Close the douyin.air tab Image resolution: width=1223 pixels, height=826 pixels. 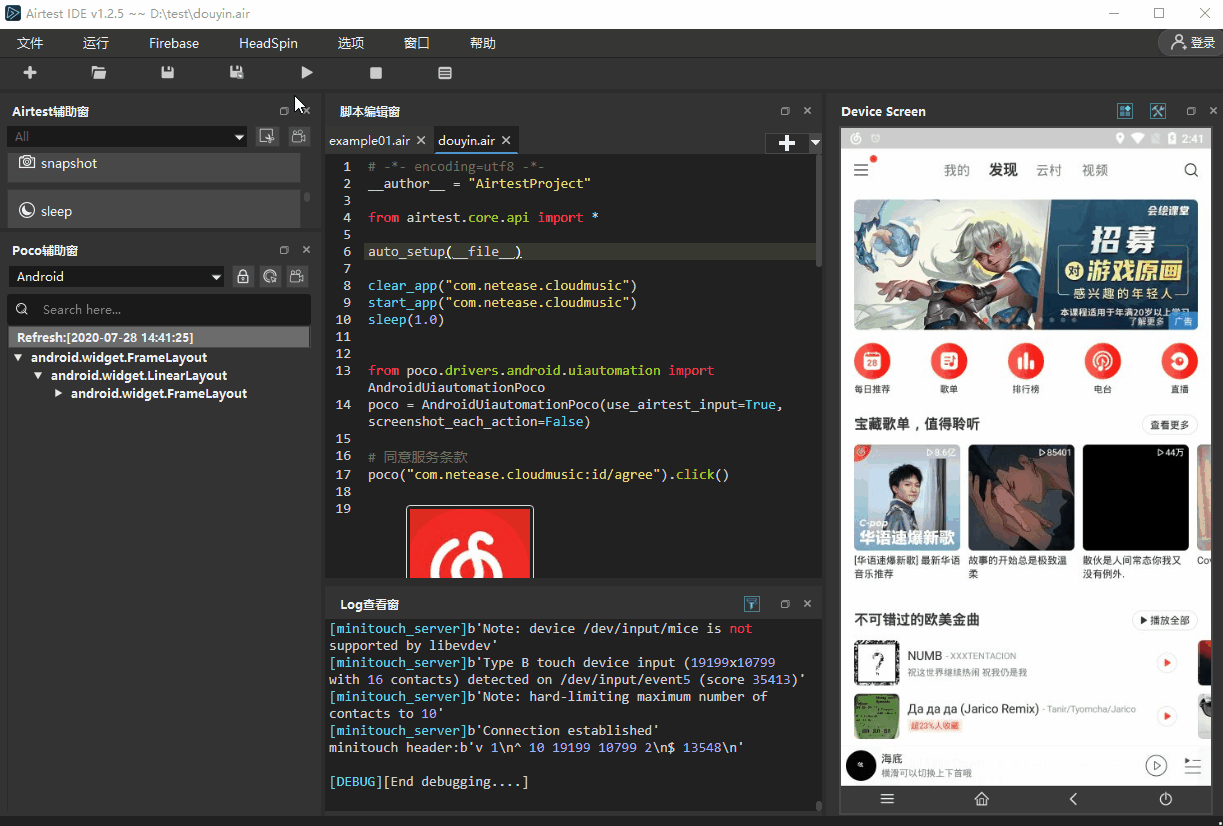[506, 141]
